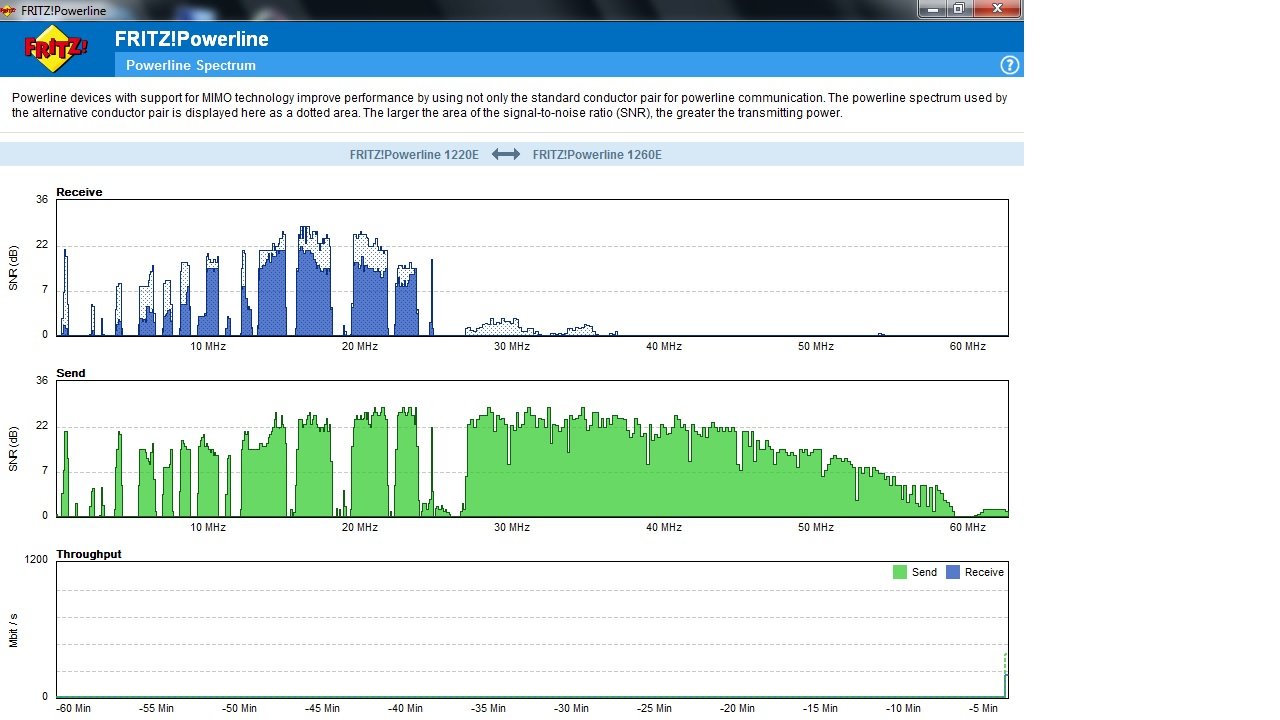Image resolution: width=1280 pixels, height=720 pixels.
Task: Click the green Send legend swatch
Action: point(900,572)
